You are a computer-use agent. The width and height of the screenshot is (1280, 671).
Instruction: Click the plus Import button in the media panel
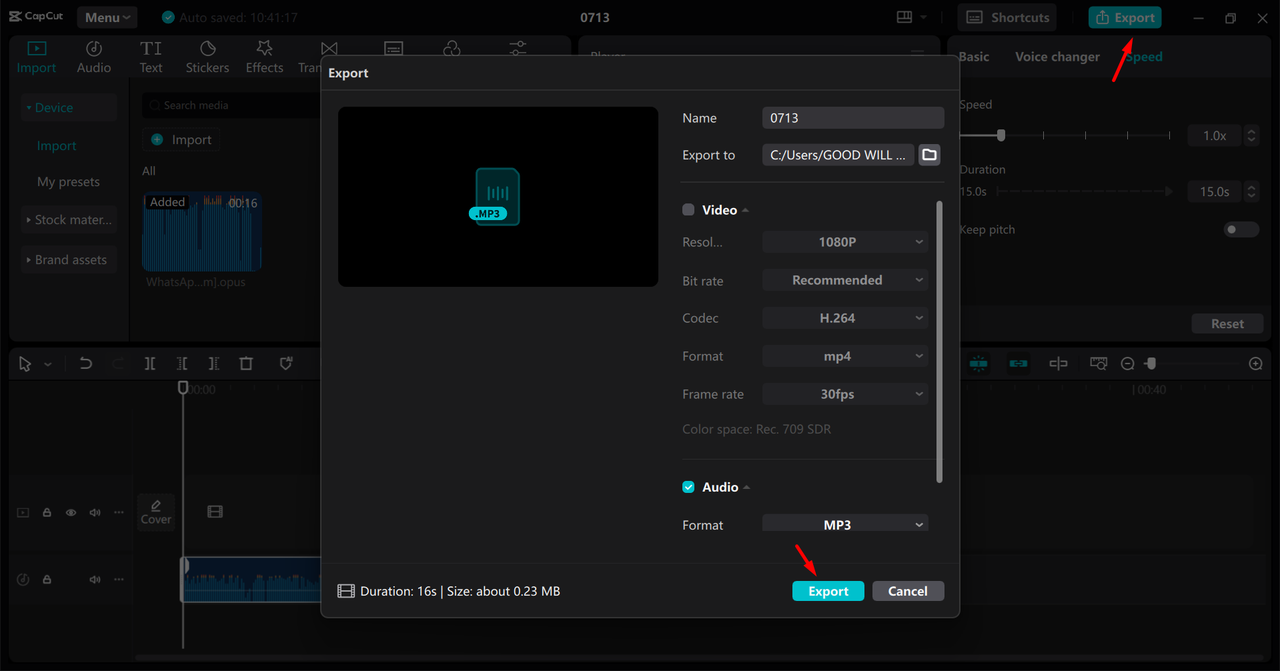[181, 140]
